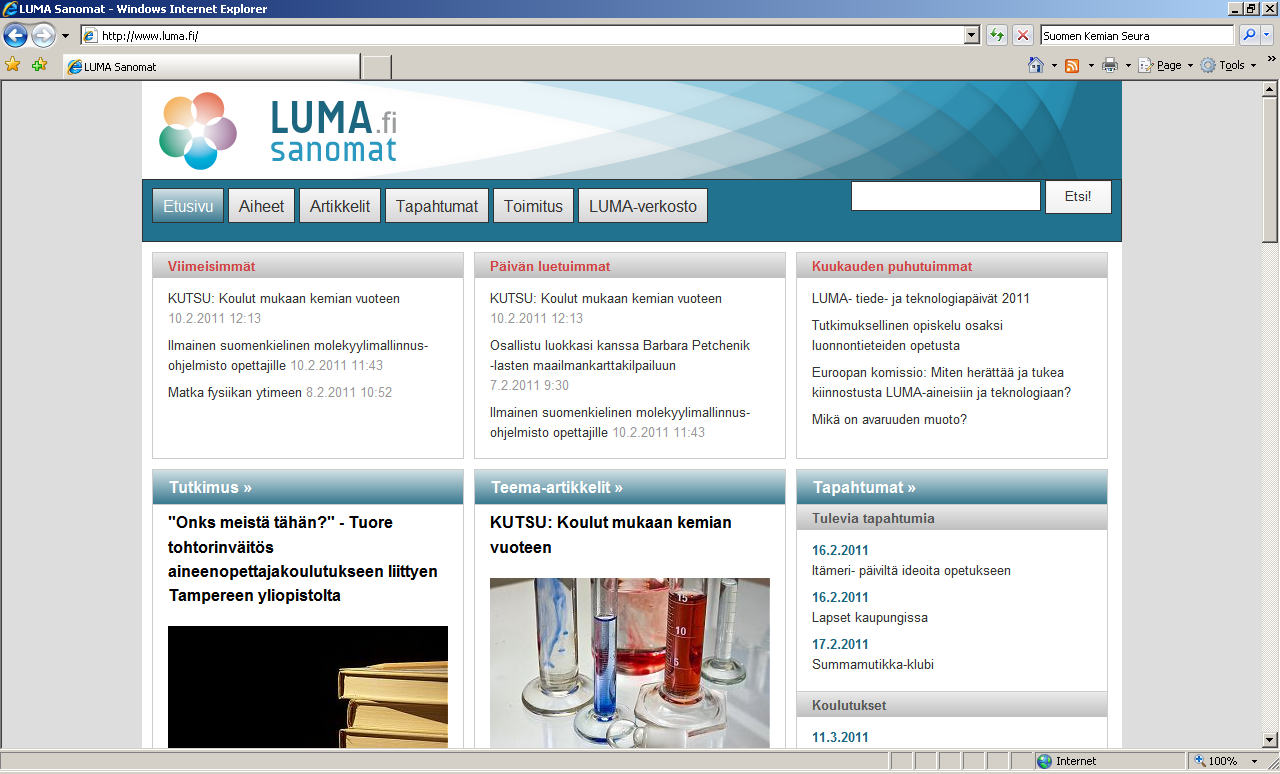The image size is (1280, 774).
Task: Click the address bar showing http://www.luma.fi/
Action: (522, 35)
